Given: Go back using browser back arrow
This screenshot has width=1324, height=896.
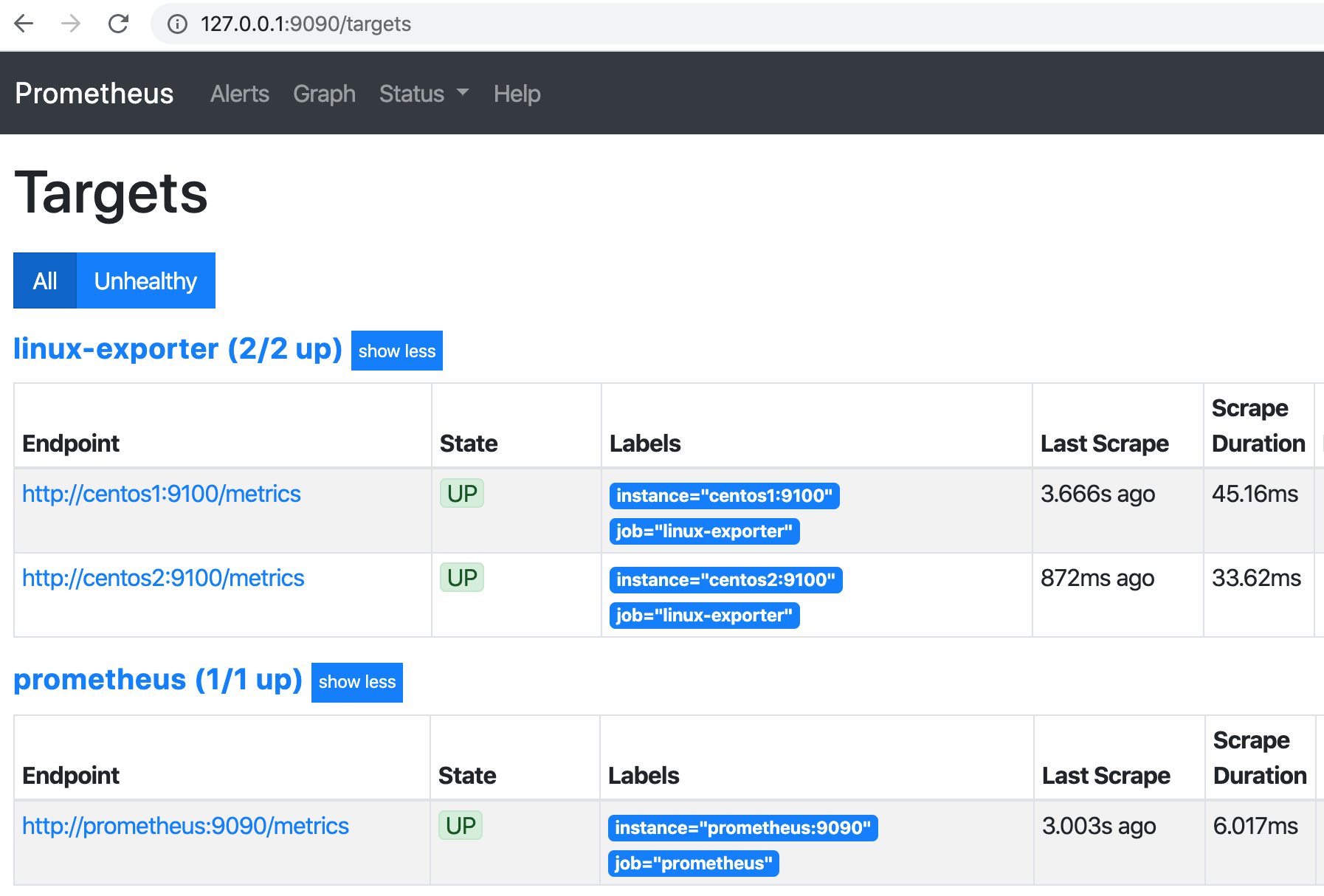Looking at the screenshot, I should [24, 24].
